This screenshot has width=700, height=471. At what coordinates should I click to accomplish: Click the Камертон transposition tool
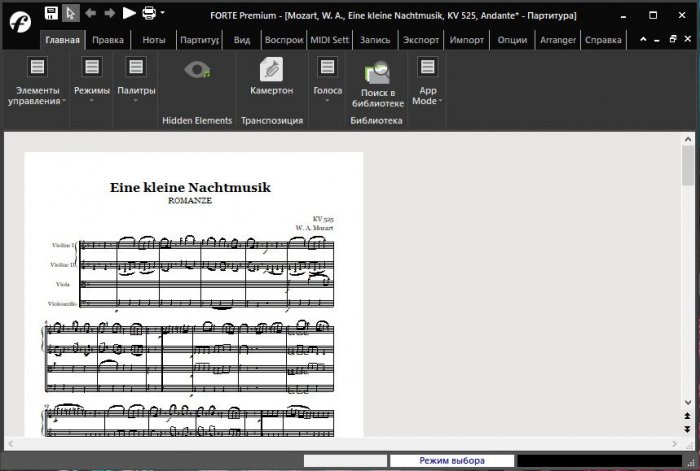[271, 76]
